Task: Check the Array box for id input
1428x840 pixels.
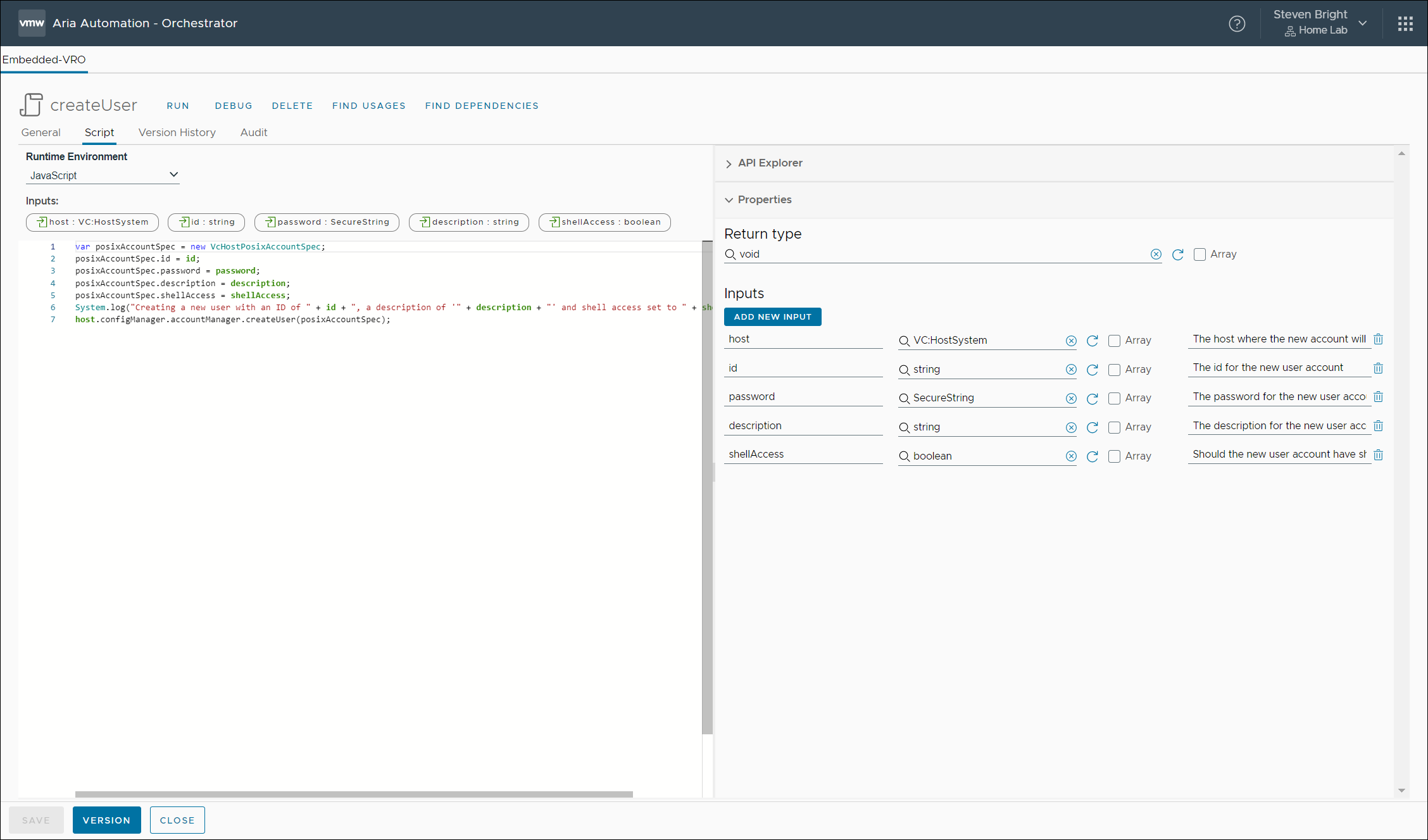Action: point(1114,370)
